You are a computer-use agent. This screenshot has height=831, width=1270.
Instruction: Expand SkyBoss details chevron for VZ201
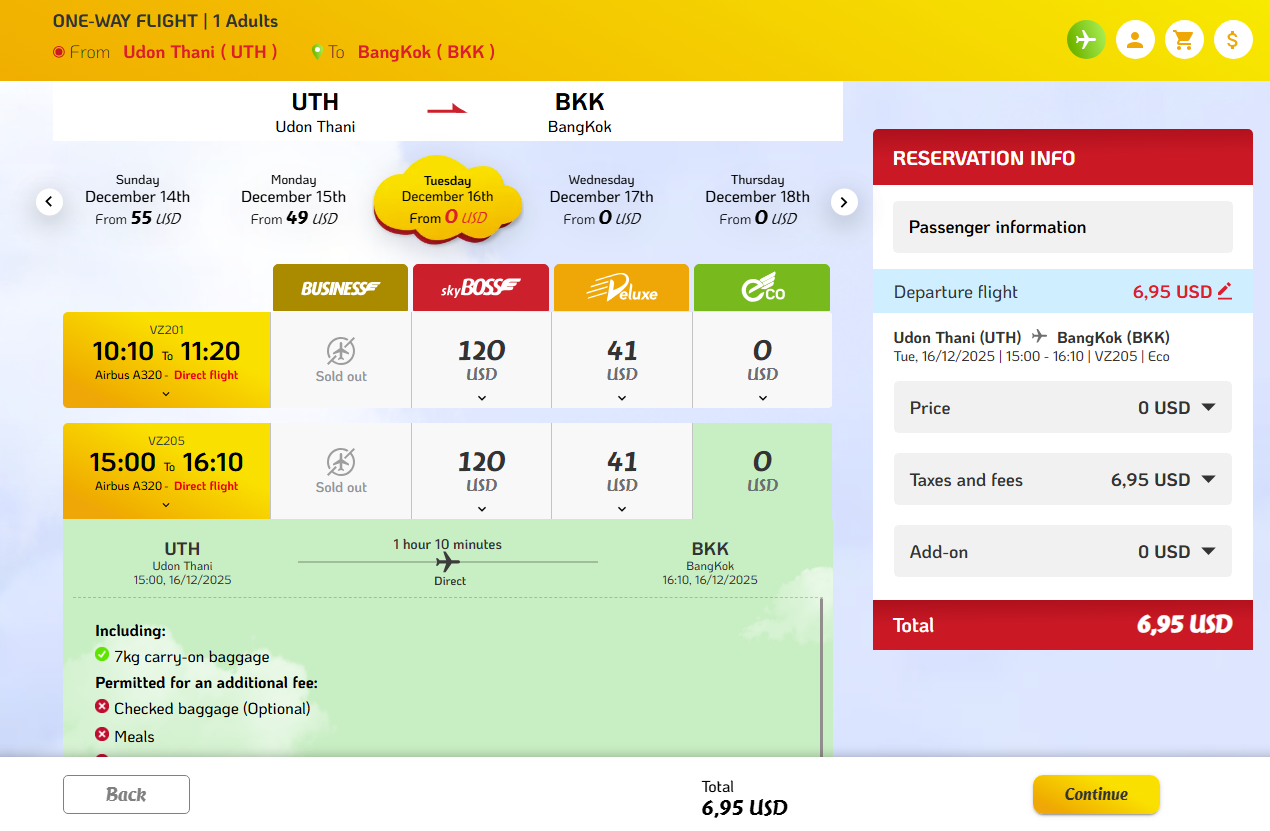481,397
